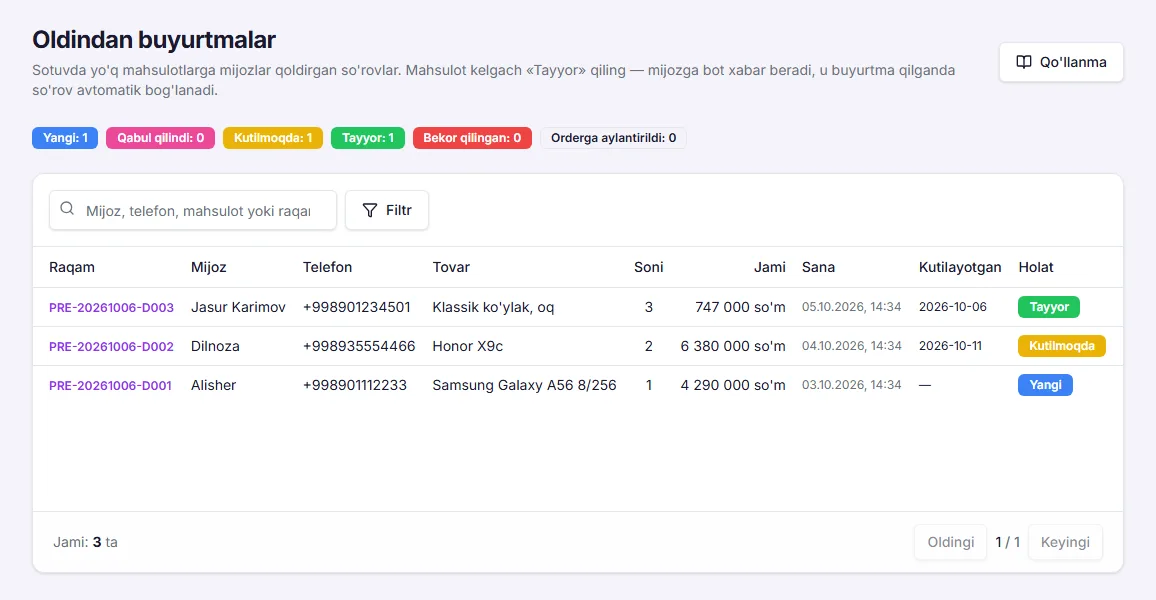The width and height of the screenshot is (1156, 600).
Task: Focus the Mijoz, telefon, mahsulot search field
Action: pos(193,210)
